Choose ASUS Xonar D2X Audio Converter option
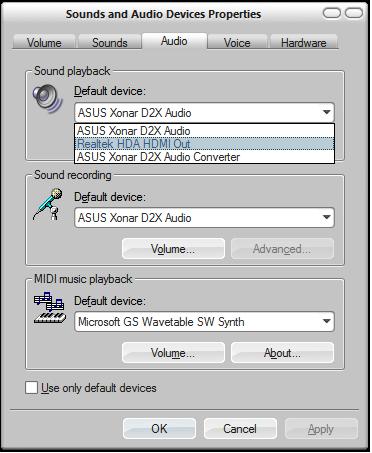This screenshot has height=453, width=372. 204,157
